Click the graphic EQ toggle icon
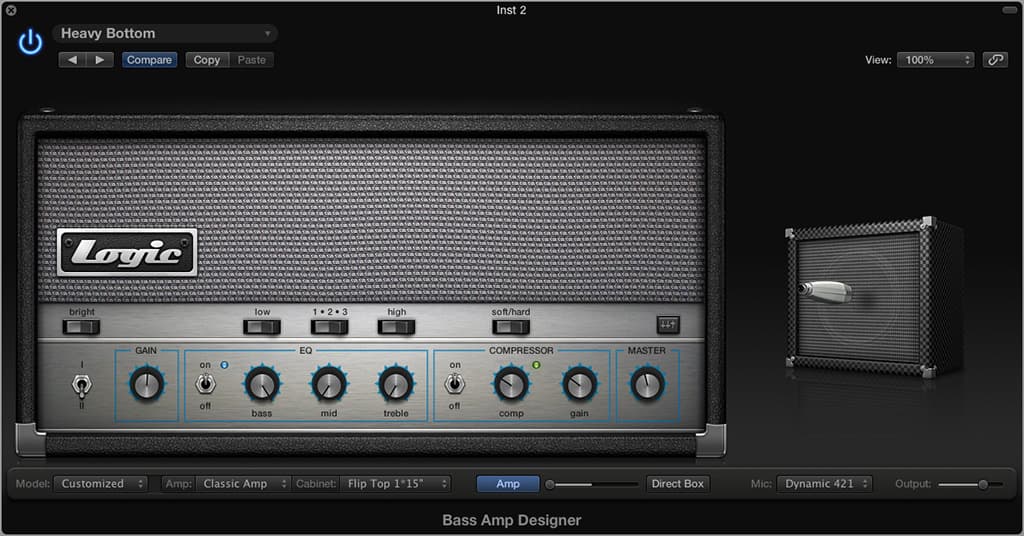The image size is (1024, 536). click(x=667, y=324)
